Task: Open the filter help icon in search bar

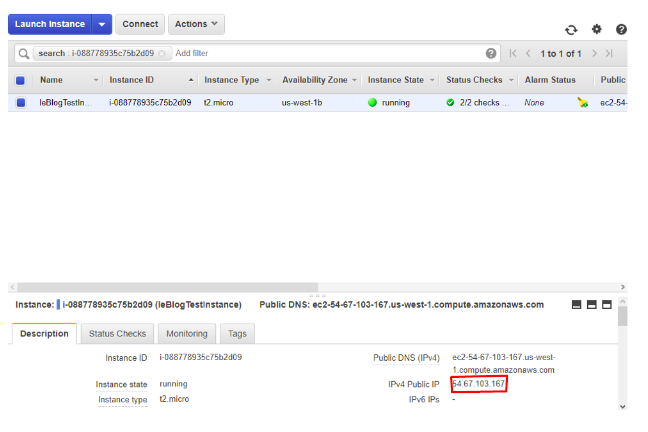Action: pos(491,53)
